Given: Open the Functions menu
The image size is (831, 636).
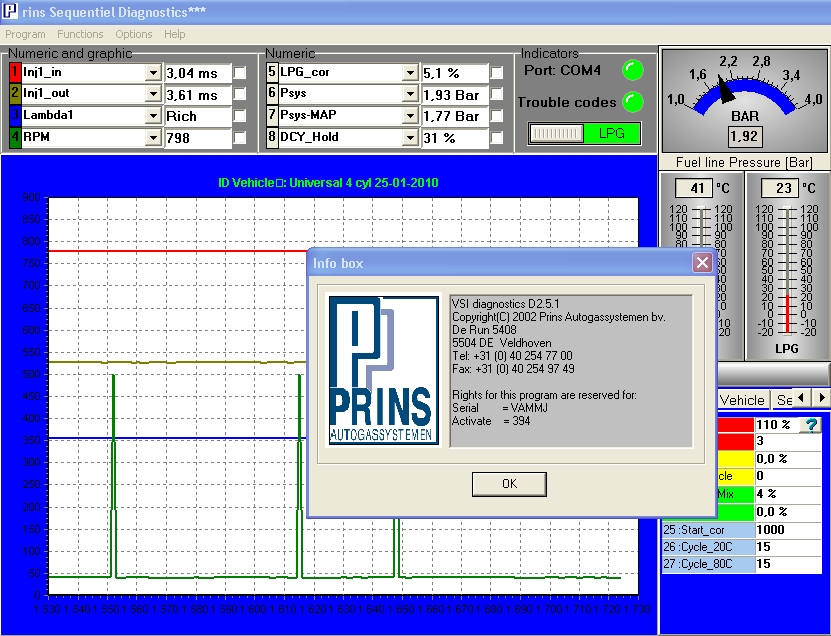Looking at the screenshot, I should pyautogui.click(x=80, y=34).
